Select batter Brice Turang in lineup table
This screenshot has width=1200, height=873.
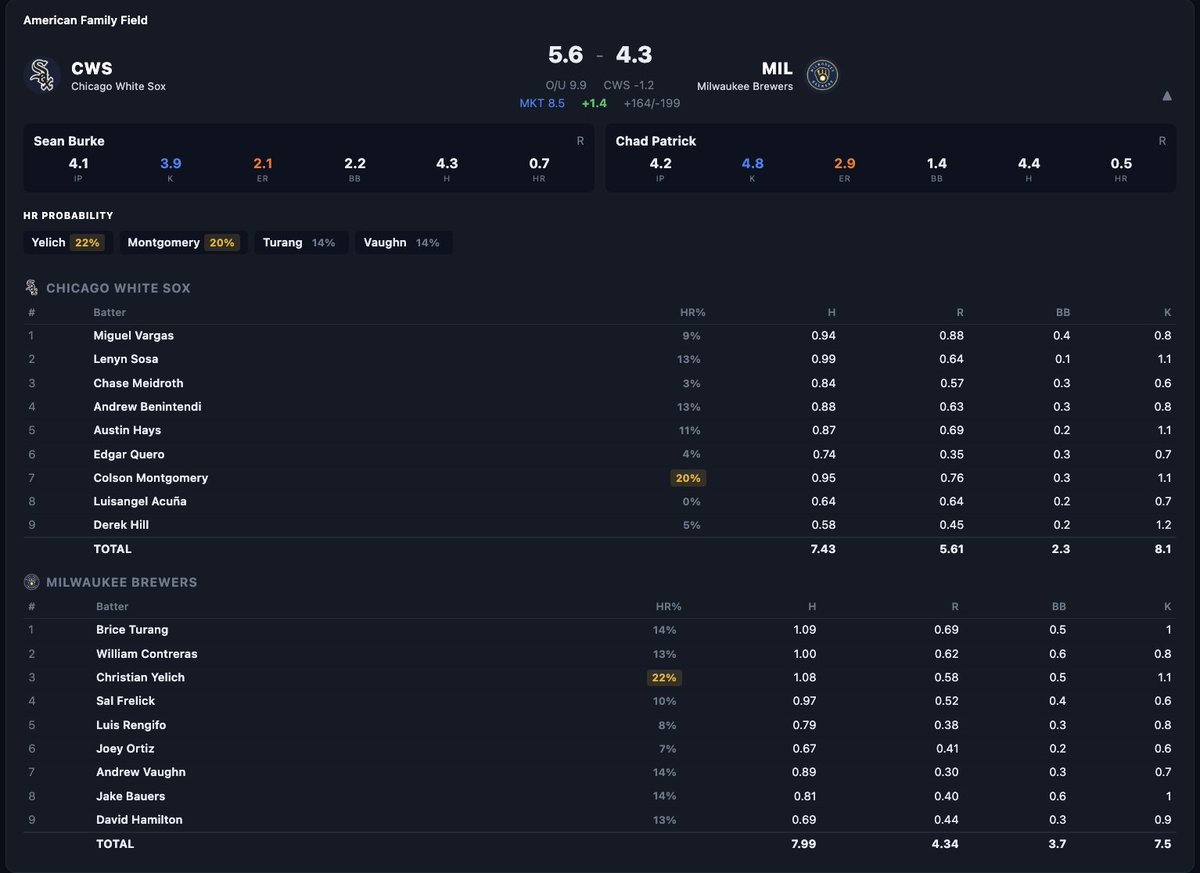[132, 630]
